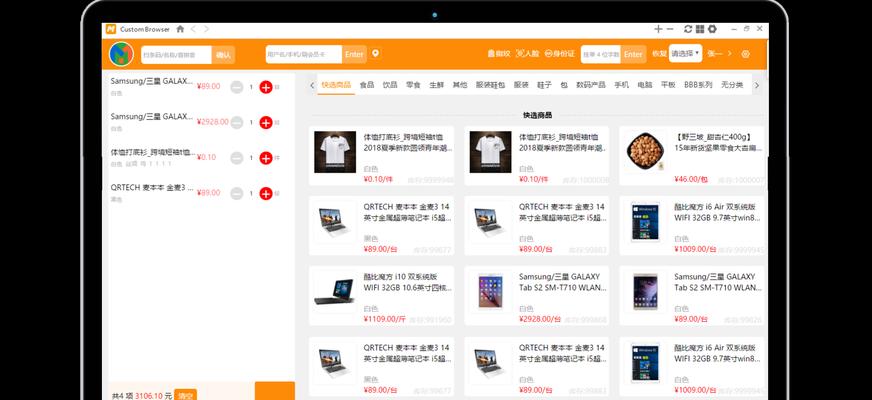Click 确认 button next to barcode field

[x=224, y=55]
